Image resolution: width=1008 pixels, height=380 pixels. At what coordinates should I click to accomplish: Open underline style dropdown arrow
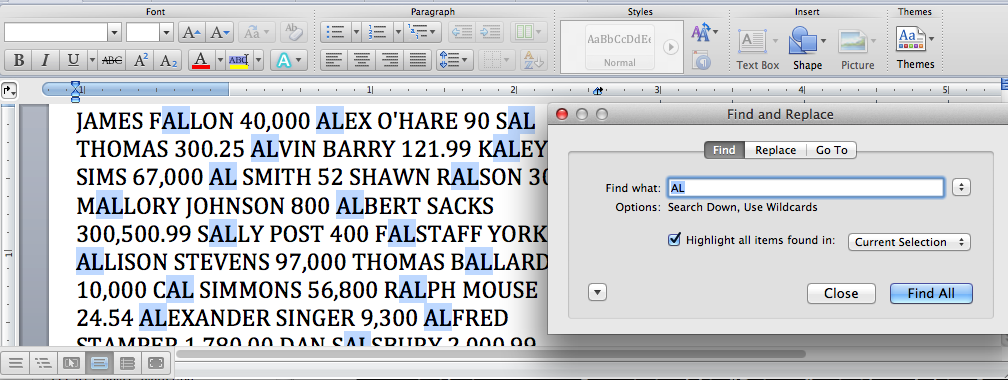[92, 61]
